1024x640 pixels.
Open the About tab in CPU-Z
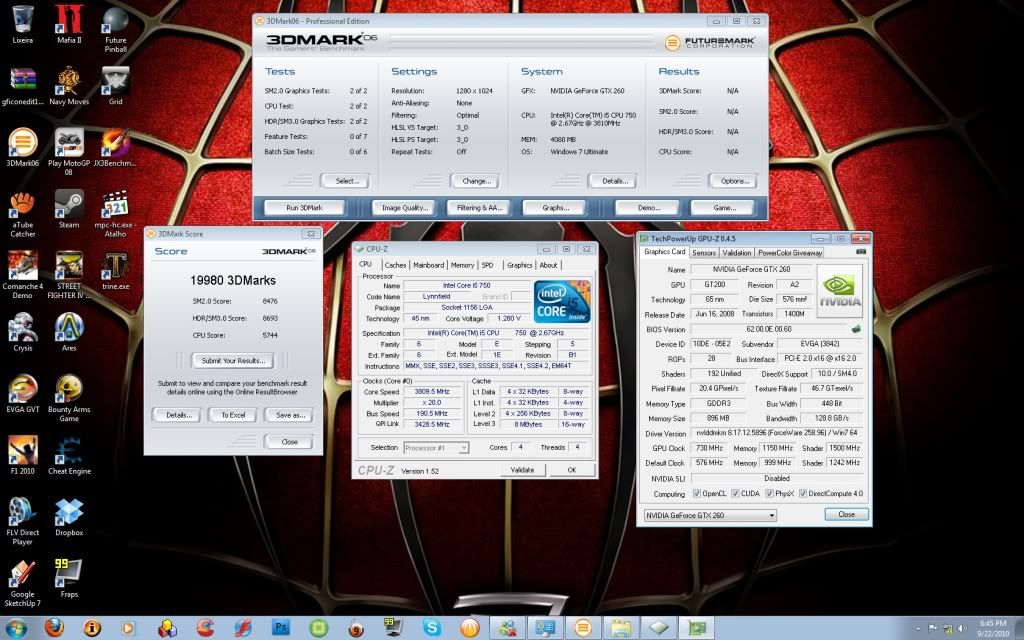(x=549, y=265)
